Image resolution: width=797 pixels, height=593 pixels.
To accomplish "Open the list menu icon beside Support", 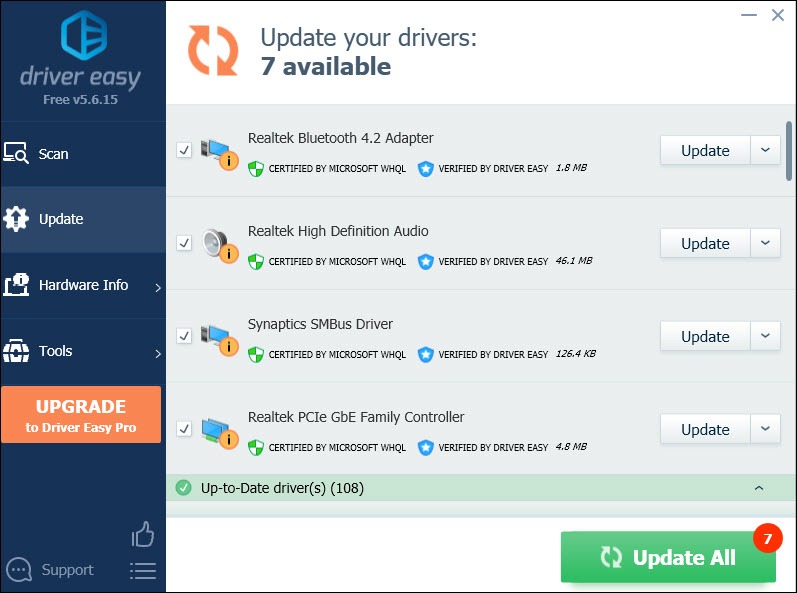I will coord(143,571).
